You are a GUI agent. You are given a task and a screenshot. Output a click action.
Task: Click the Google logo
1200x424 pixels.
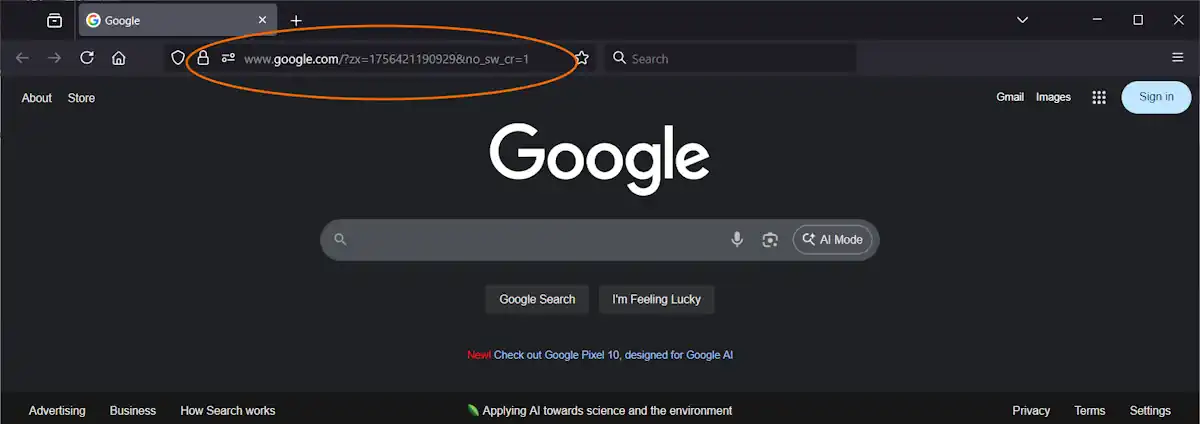(600, 158)
